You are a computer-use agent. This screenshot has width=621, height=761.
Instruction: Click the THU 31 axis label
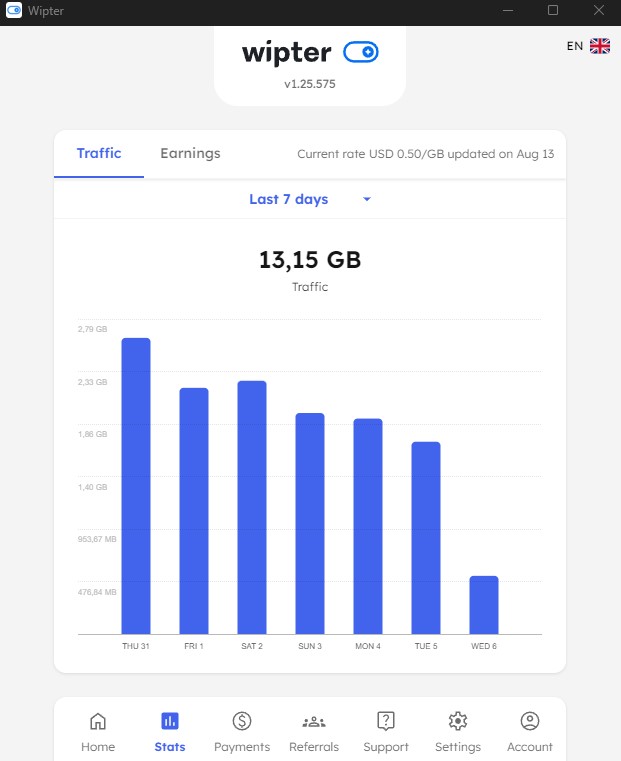(x=136, y=646)
